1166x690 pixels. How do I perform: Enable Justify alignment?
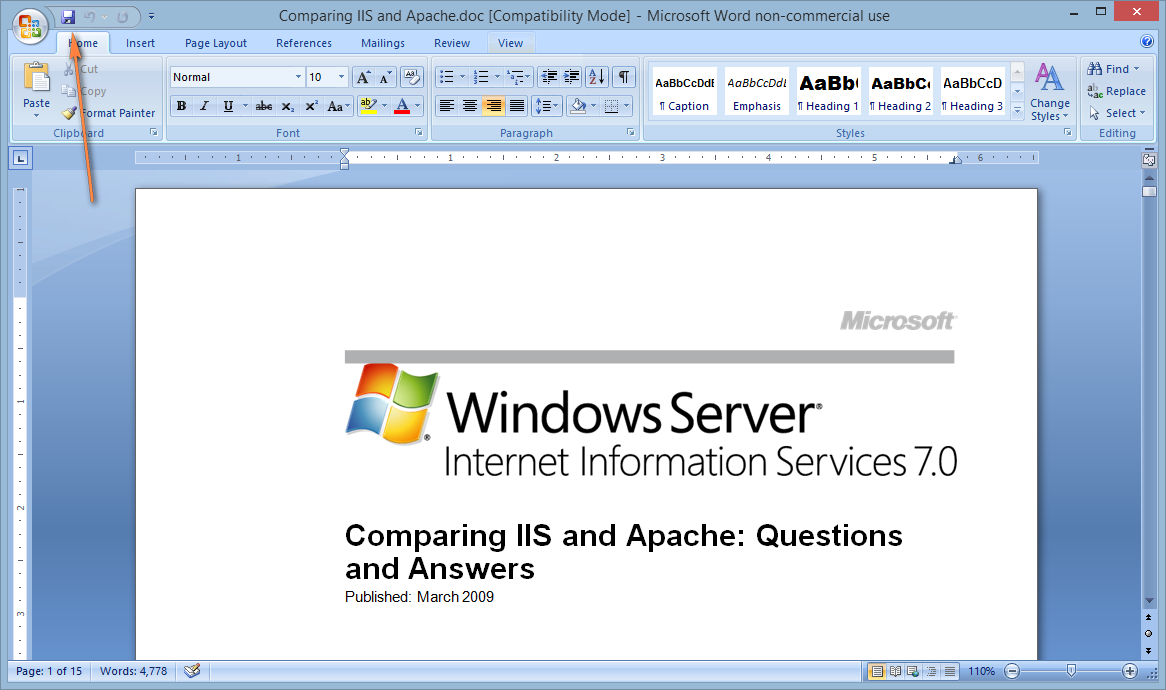pos(517,106)
